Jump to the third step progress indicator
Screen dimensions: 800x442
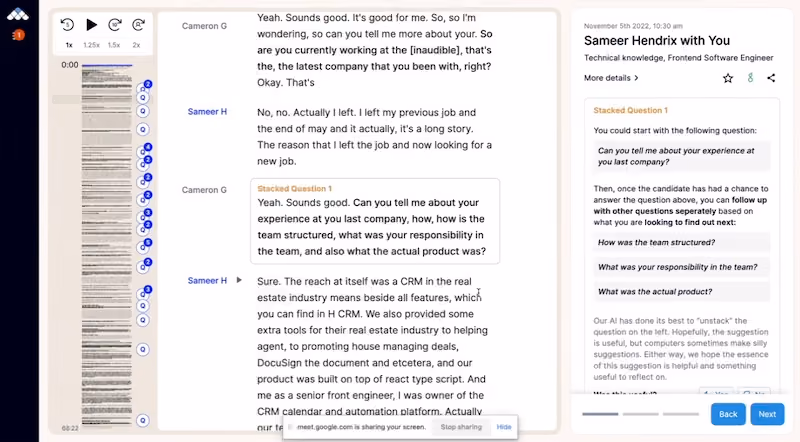681,414
